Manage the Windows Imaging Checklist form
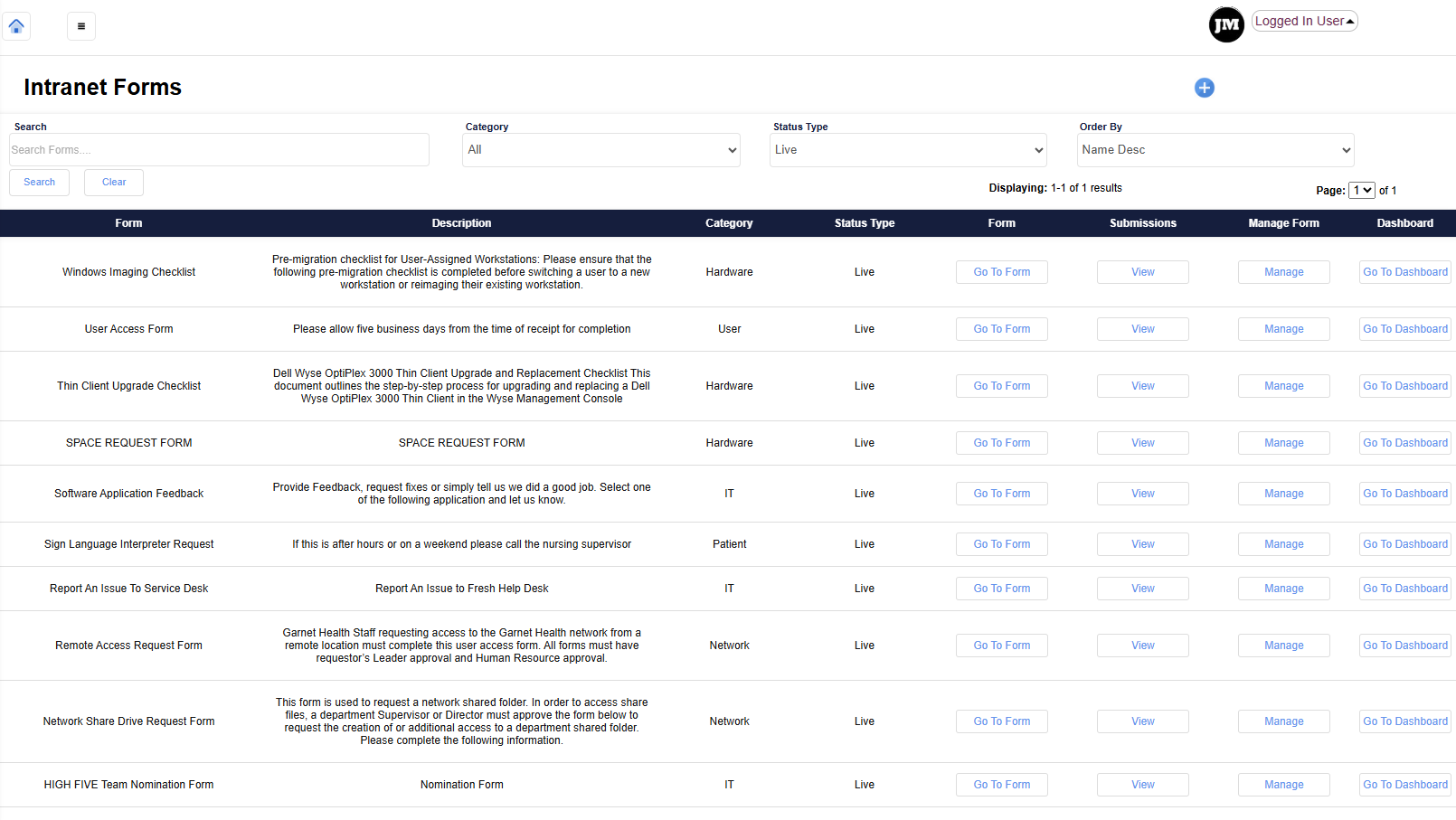 pos(1284,272)
